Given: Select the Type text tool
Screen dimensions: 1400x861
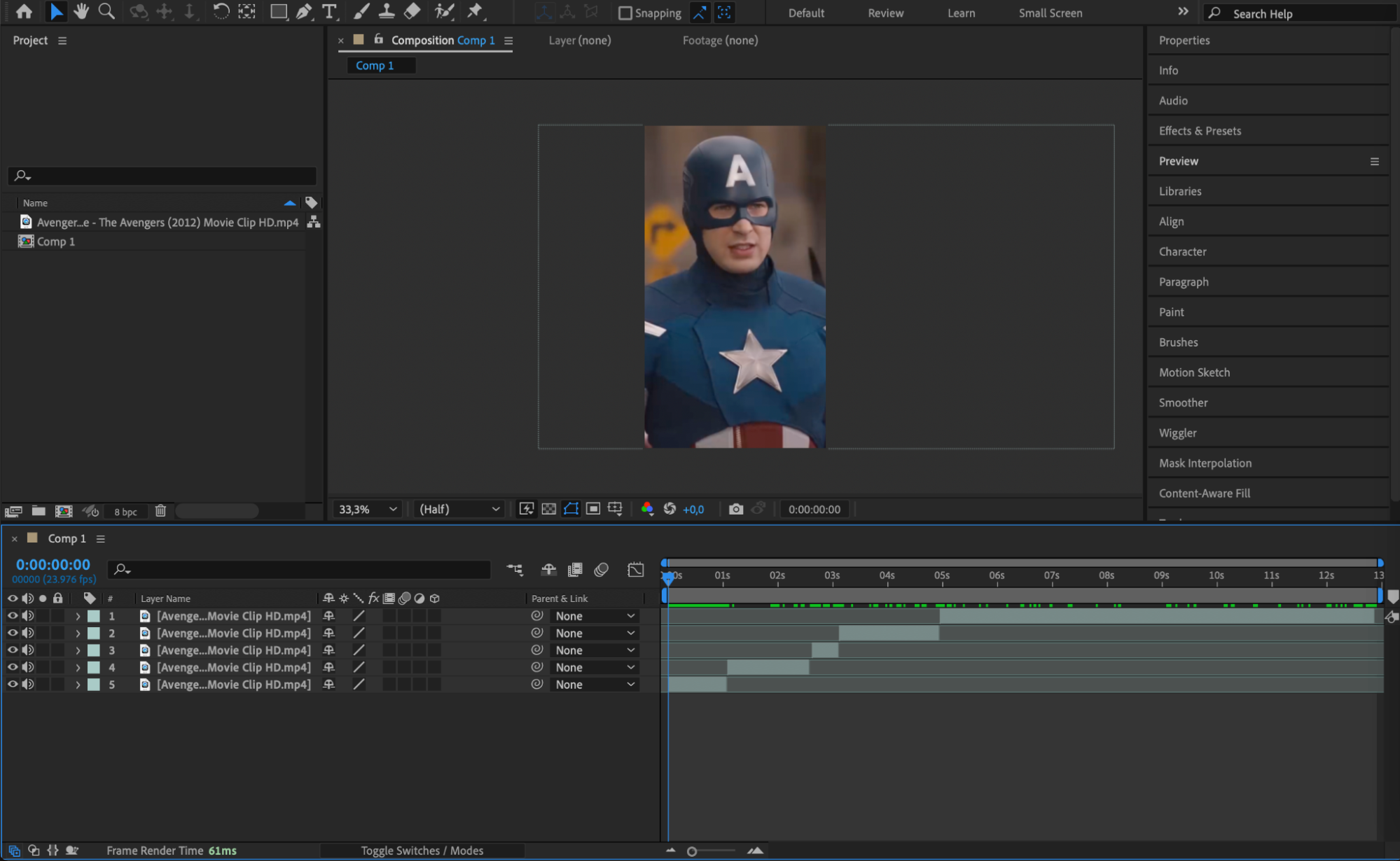Looking at the screenshot, I should (x=328, y=11).
